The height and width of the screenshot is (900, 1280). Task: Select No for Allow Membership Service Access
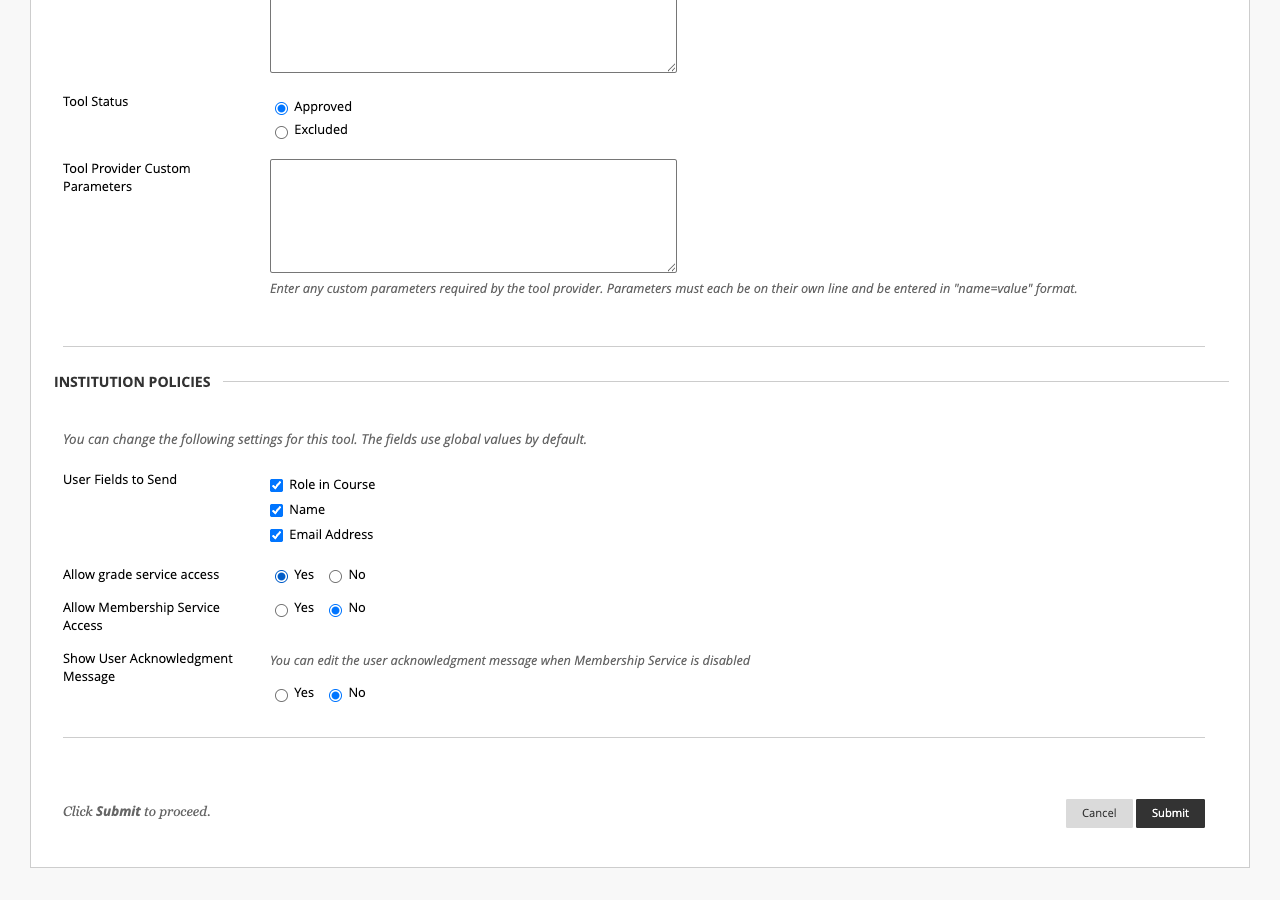[x=335, y=610]
